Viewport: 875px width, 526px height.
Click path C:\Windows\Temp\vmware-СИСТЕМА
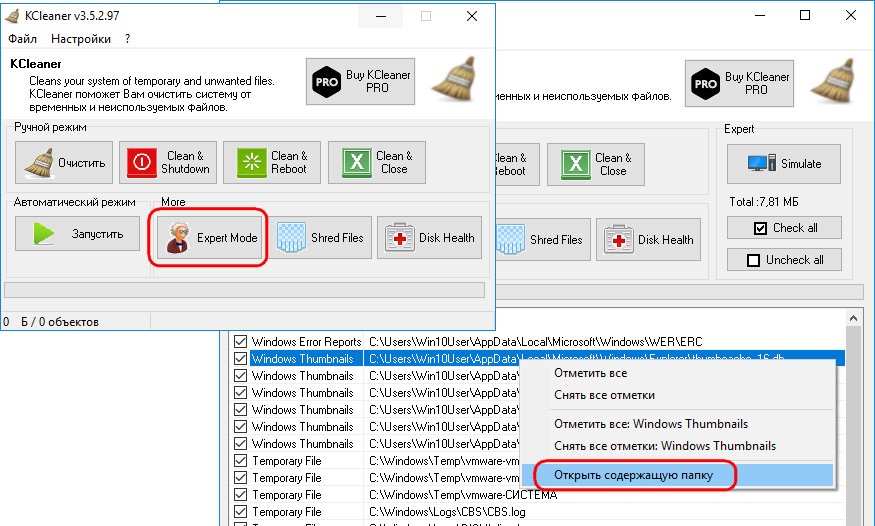(463, 495)
